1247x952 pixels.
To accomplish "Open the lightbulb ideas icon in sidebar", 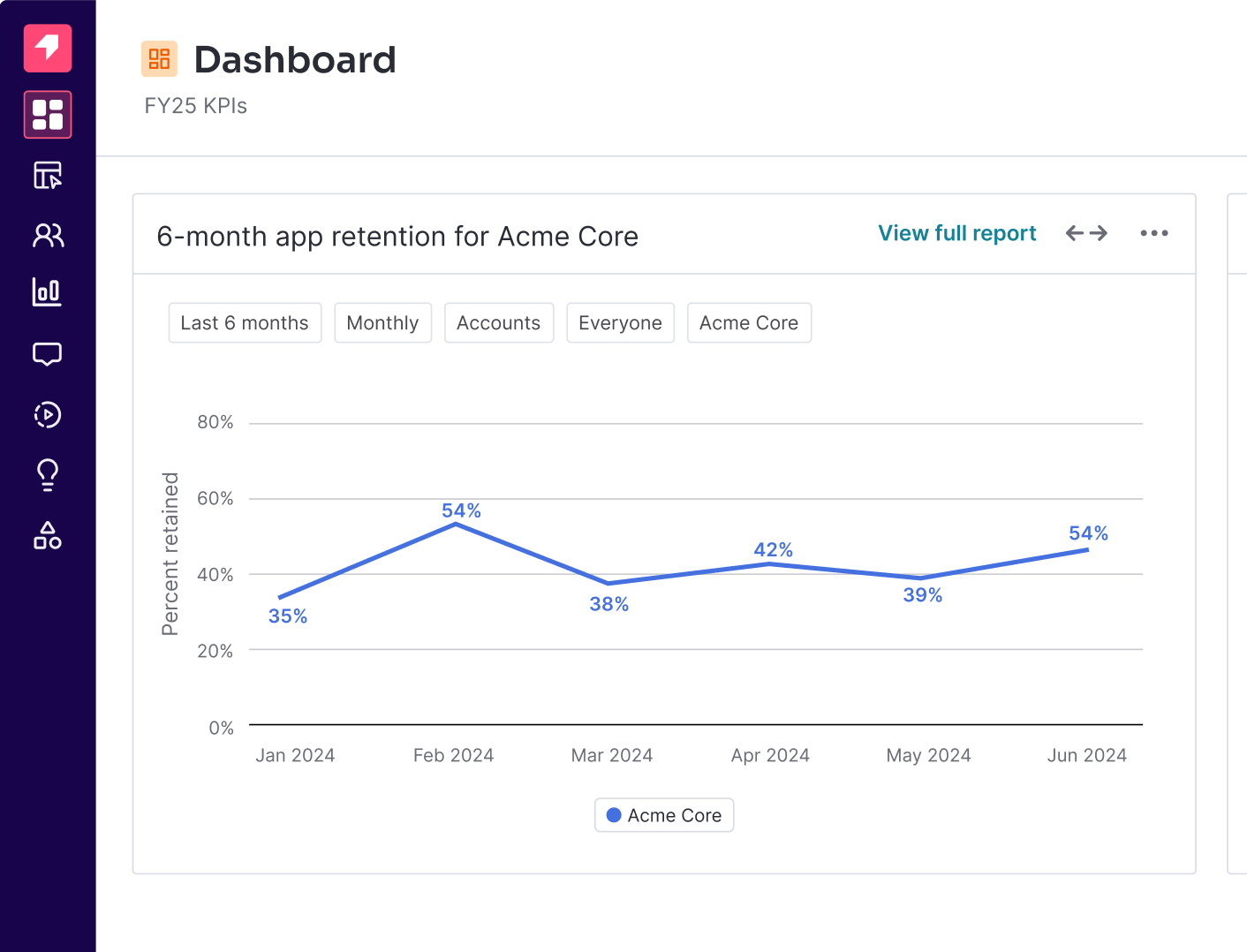I will coord(48,475).
